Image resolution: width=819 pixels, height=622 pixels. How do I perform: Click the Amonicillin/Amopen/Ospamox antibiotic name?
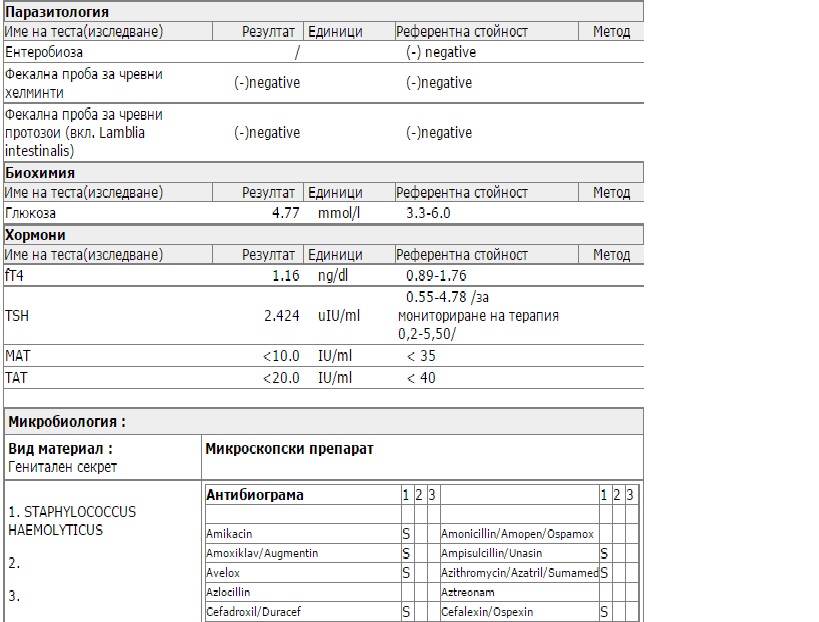[x=517, y=534]
